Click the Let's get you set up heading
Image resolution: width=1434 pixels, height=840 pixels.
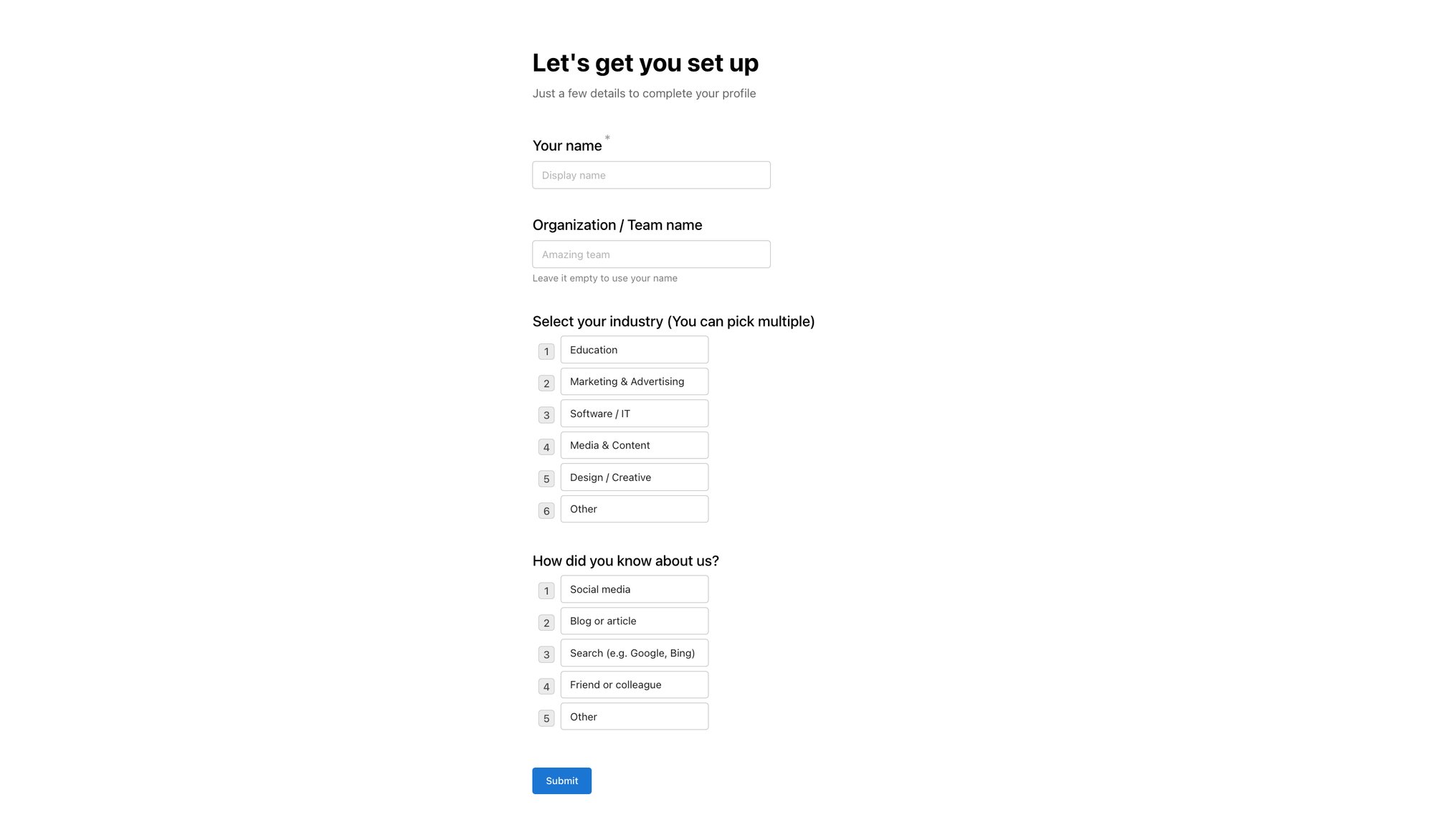[x=645, y=63]
